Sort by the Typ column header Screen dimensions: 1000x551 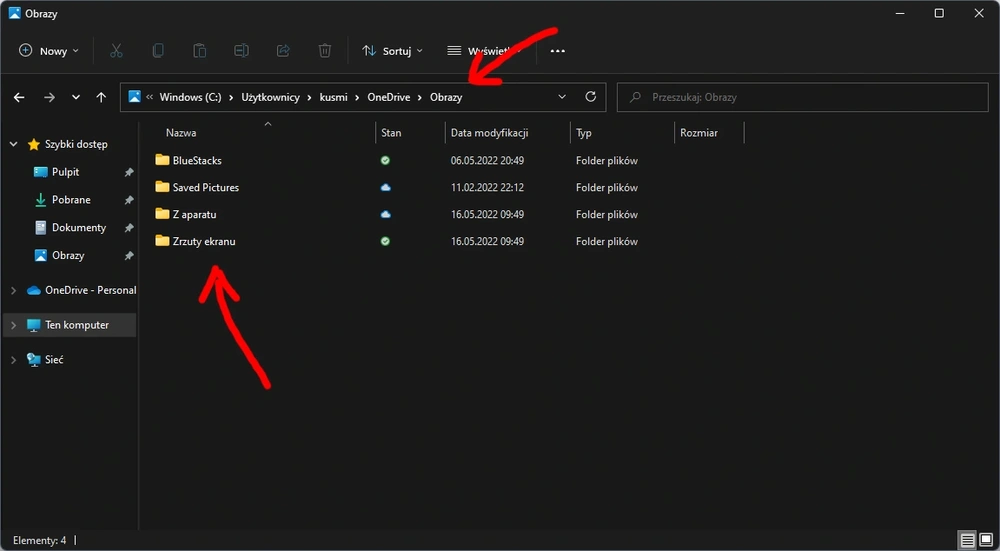coord(584,133)
